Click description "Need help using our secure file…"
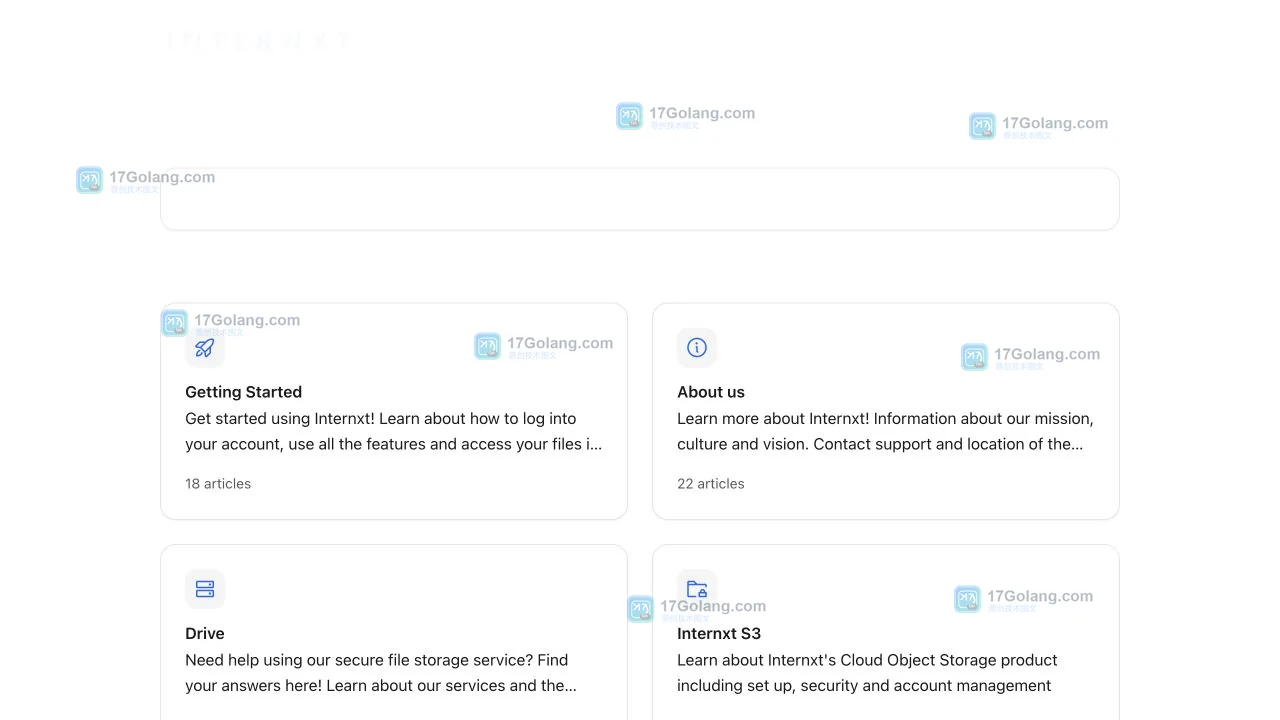The width and height of the screenshot is (1280, 720). pos(381,673)
